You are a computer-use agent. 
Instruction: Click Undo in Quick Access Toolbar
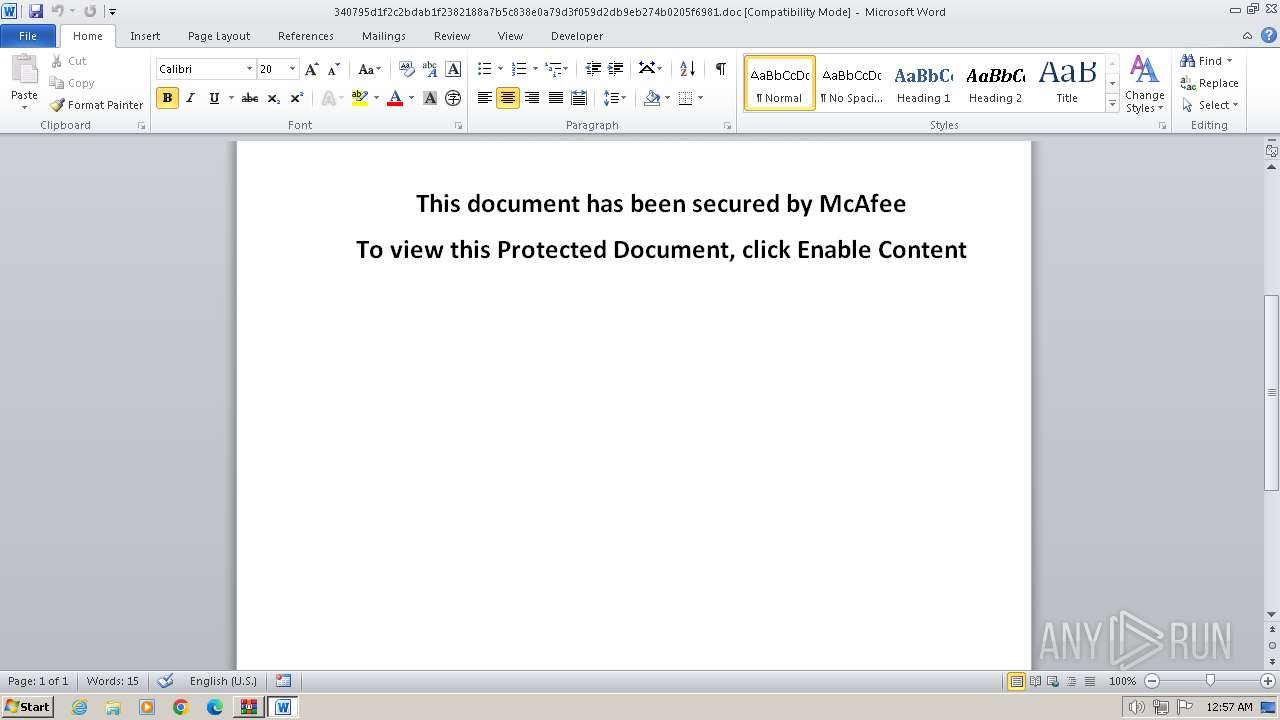(x=58, y=11)
